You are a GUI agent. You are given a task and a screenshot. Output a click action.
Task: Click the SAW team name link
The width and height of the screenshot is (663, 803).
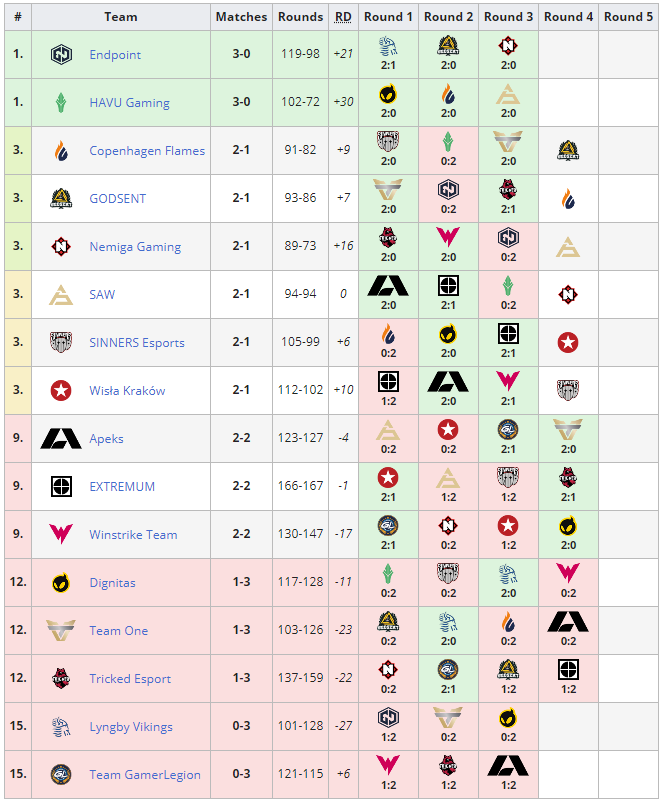[x=102, y=295]
